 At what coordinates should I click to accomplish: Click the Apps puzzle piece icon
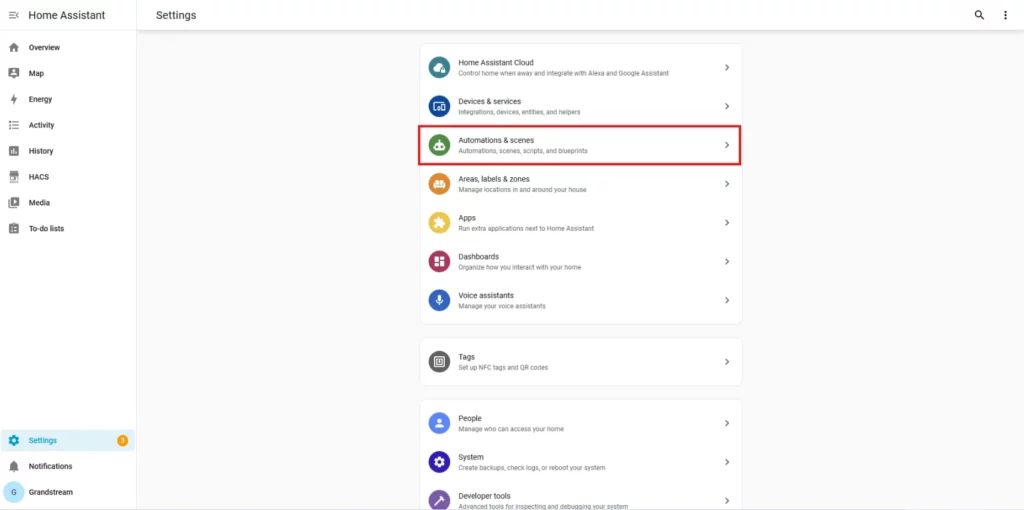pos(440,223)
